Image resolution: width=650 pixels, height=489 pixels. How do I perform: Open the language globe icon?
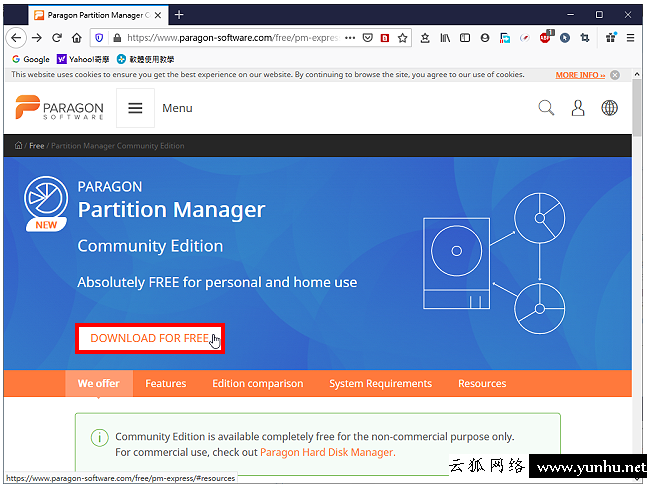click(609, 108)
